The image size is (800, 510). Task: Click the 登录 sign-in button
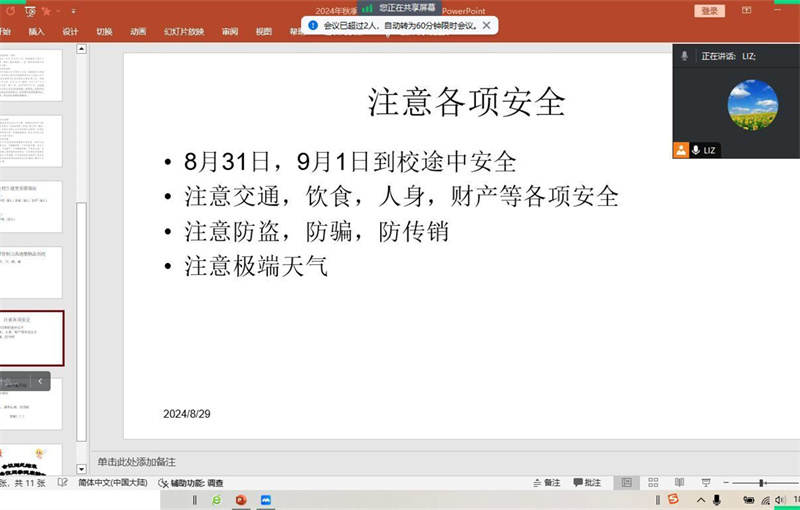[x=709, y=10]
